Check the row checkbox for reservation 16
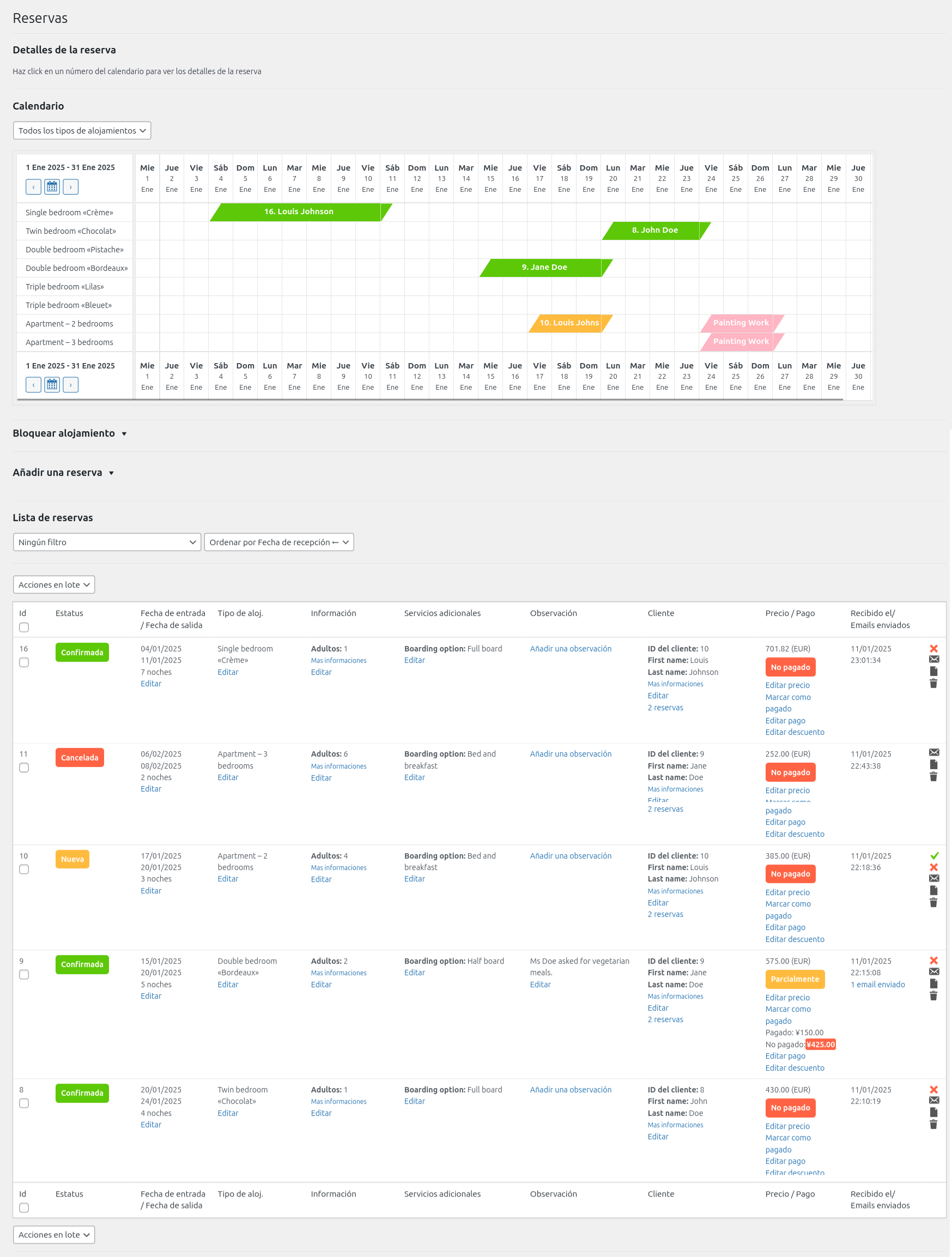This screenshot has height=1257, width=952. click(24, 663)
